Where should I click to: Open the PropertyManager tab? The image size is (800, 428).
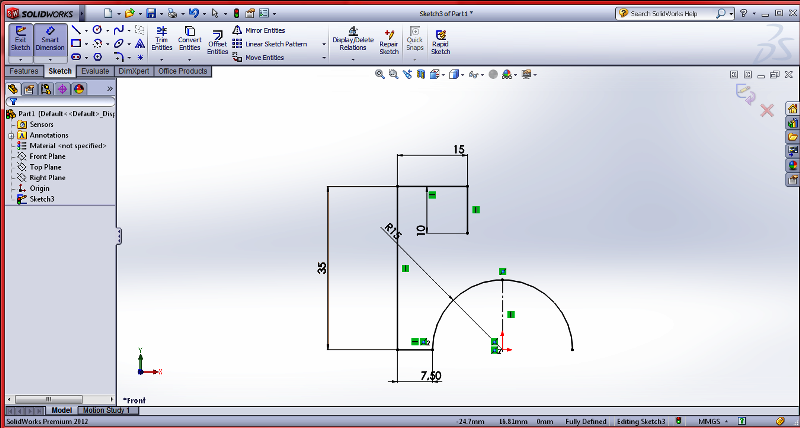(x=30, y=89)
